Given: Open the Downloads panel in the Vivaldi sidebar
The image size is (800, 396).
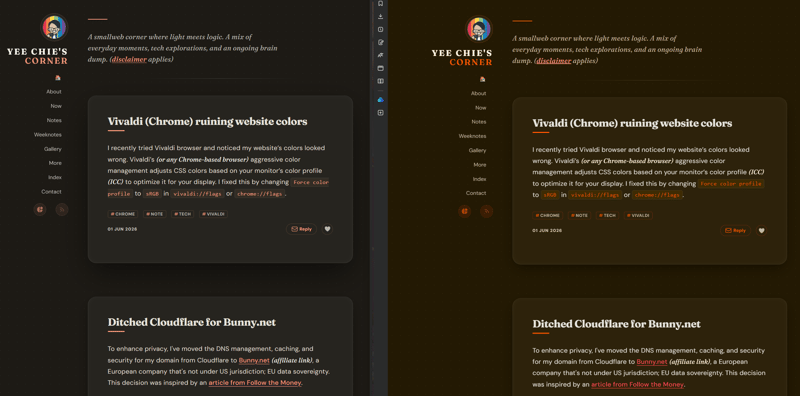Looking at the screenshot, I should (x=381, y=16).
